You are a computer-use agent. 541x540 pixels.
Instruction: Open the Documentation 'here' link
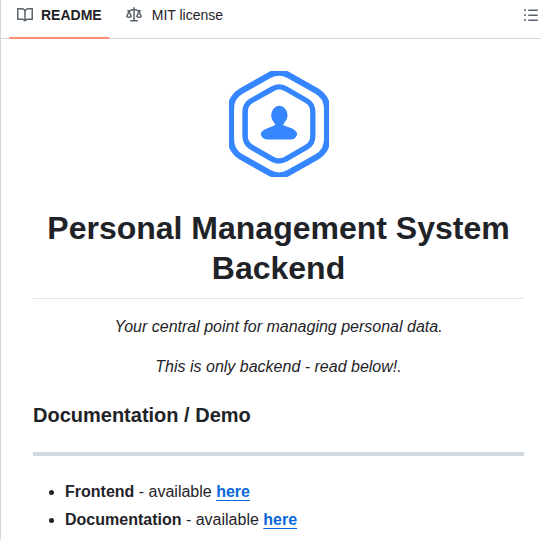point(280,519)
